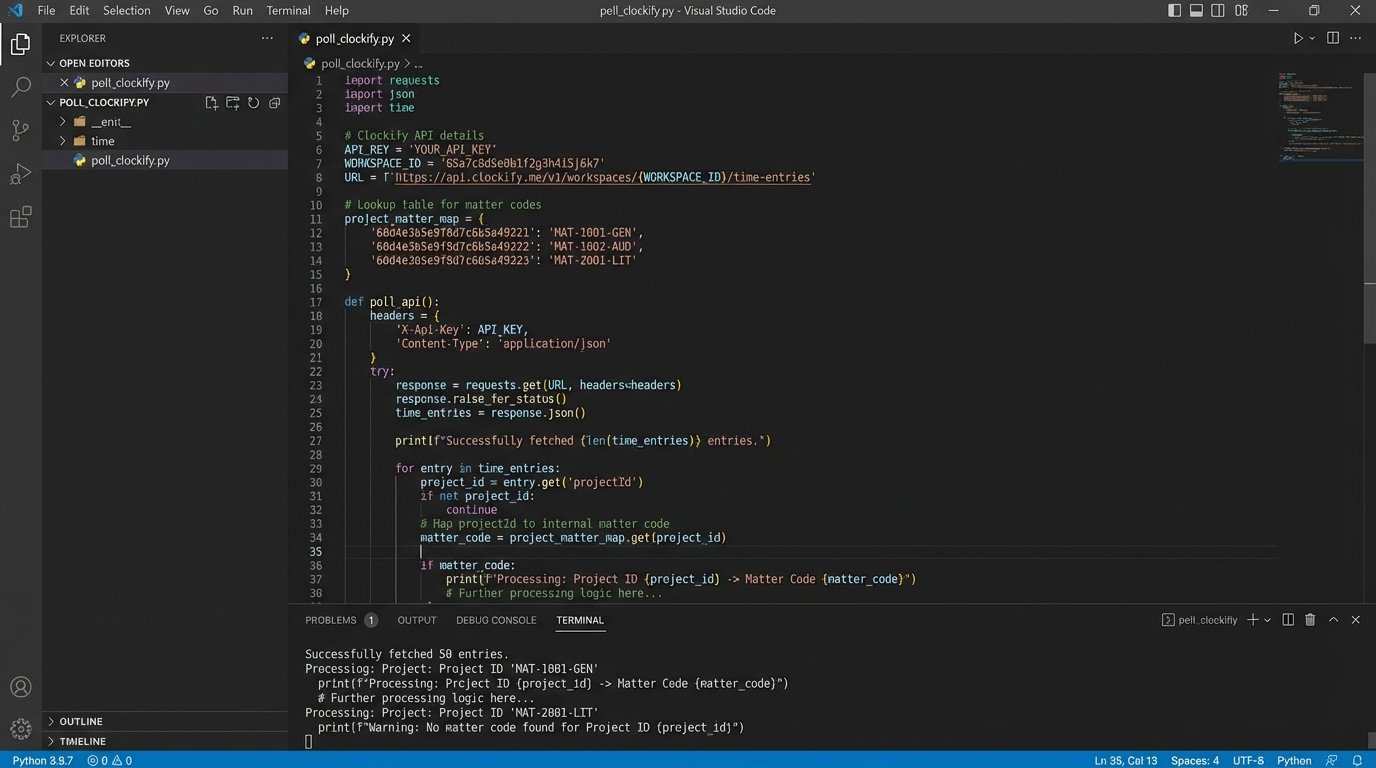Click Python 3.9.7 interpreter in status bar
Screen dimensions: 1376x768
(x=42, y=760)
